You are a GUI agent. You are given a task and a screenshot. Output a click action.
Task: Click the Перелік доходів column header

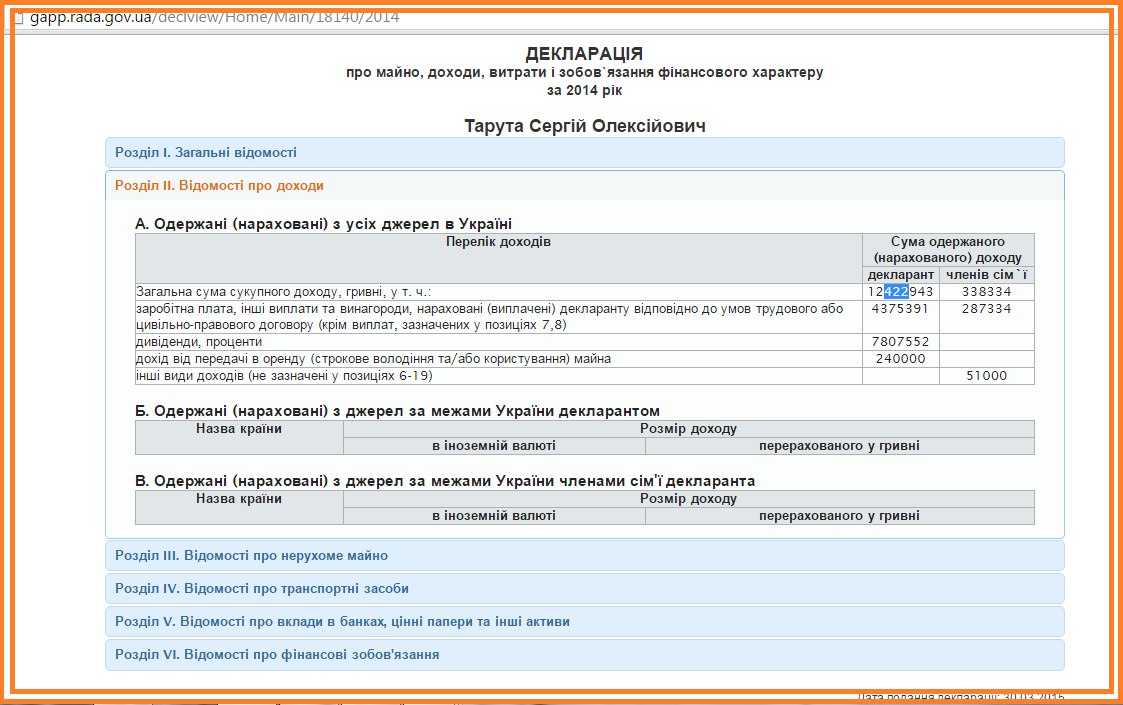[x=497, y=241]
